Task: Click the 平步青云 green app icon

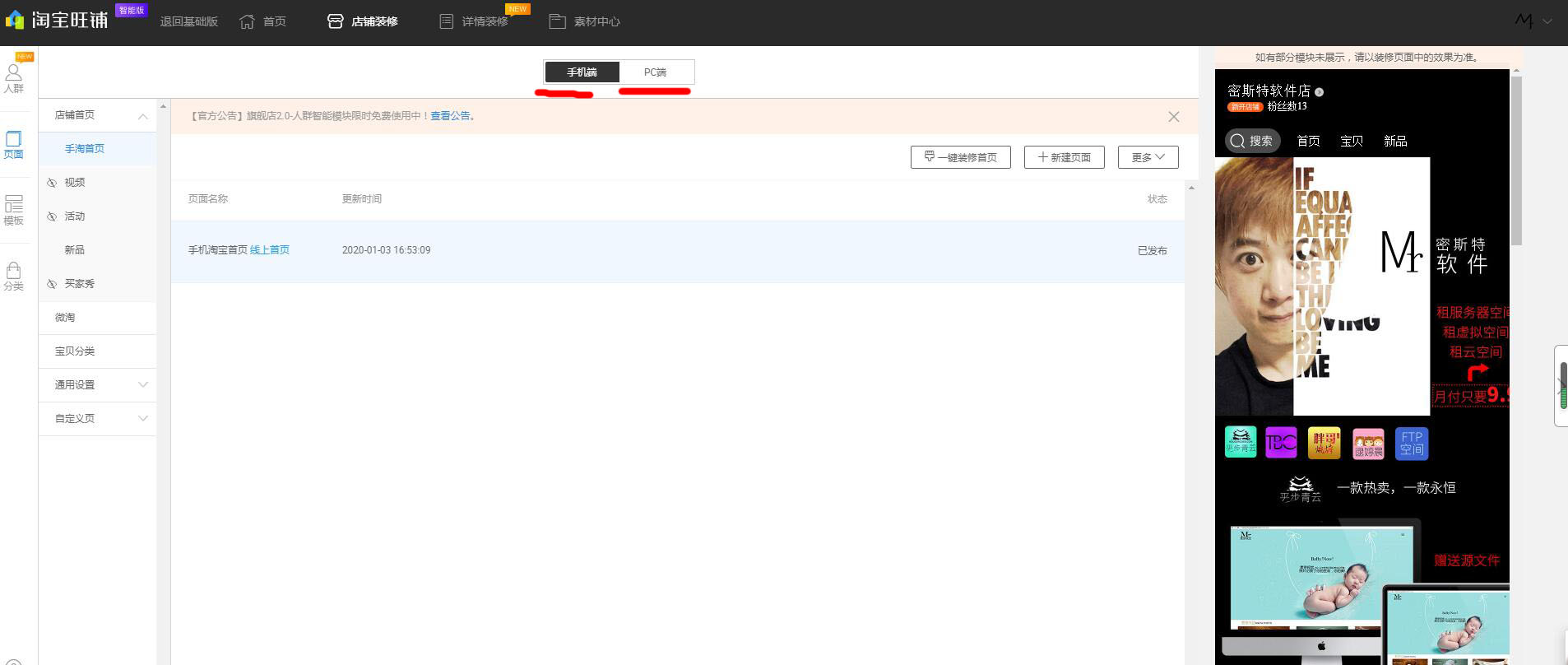Action: 1241,442
